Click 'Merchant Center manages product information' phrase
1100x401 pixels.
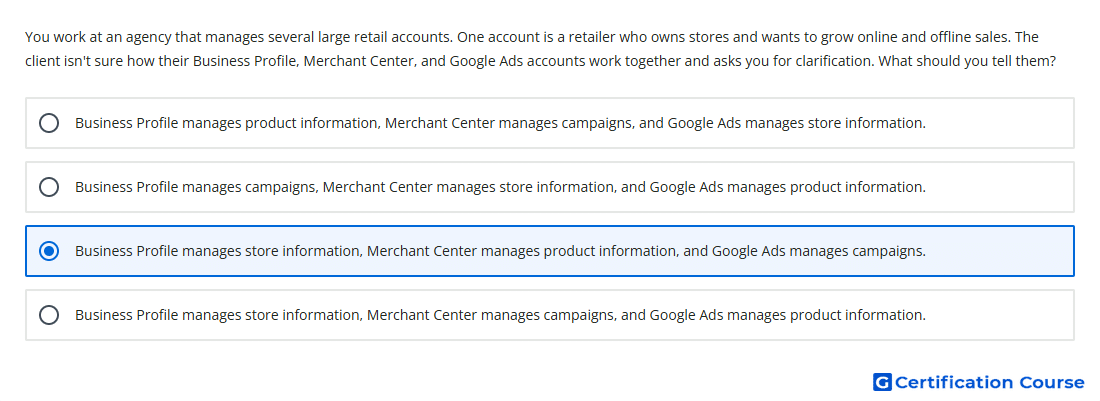[523, 251]
